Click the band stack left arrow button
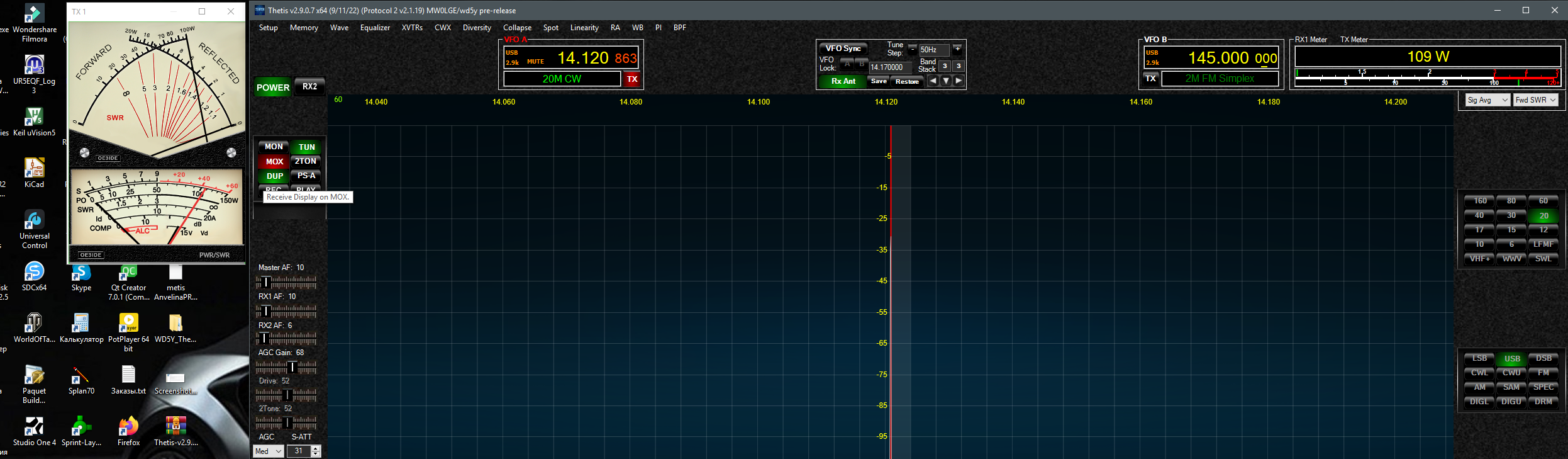Viewport: 1568px width, 459px height. (933, 81)
